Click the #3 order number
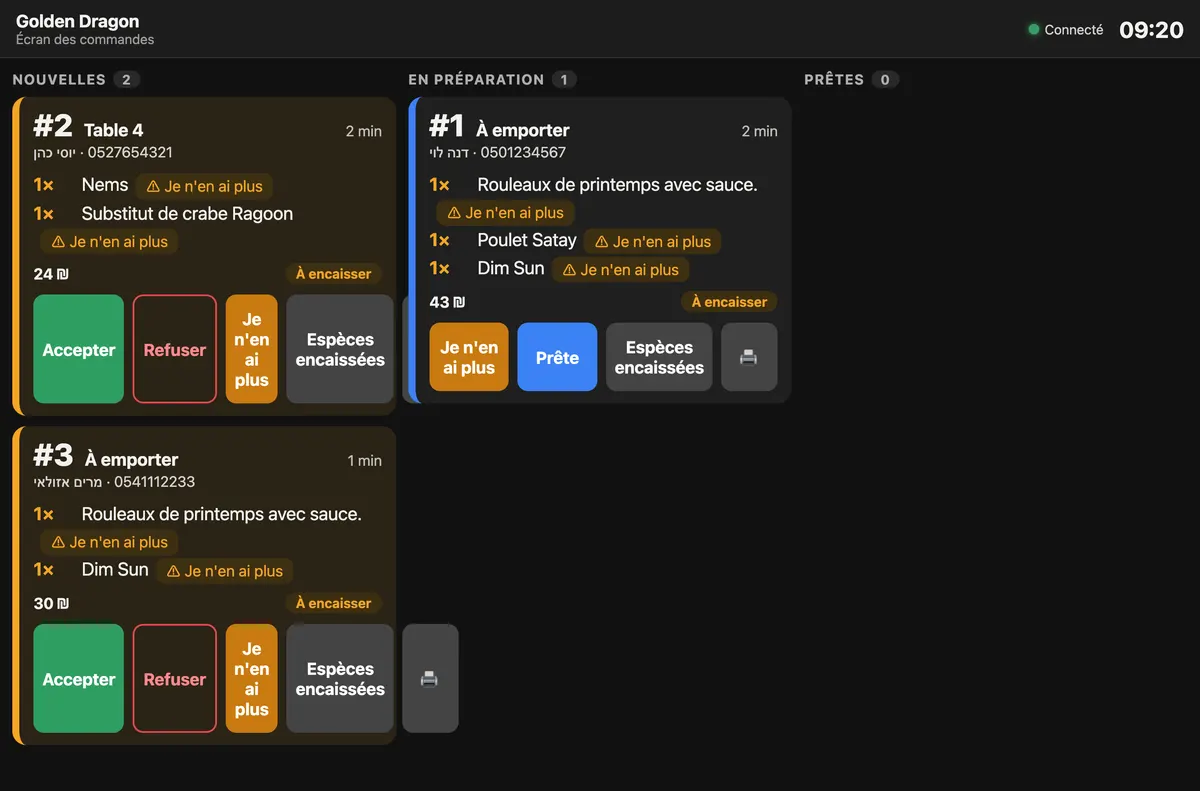 tap(53, 456)
